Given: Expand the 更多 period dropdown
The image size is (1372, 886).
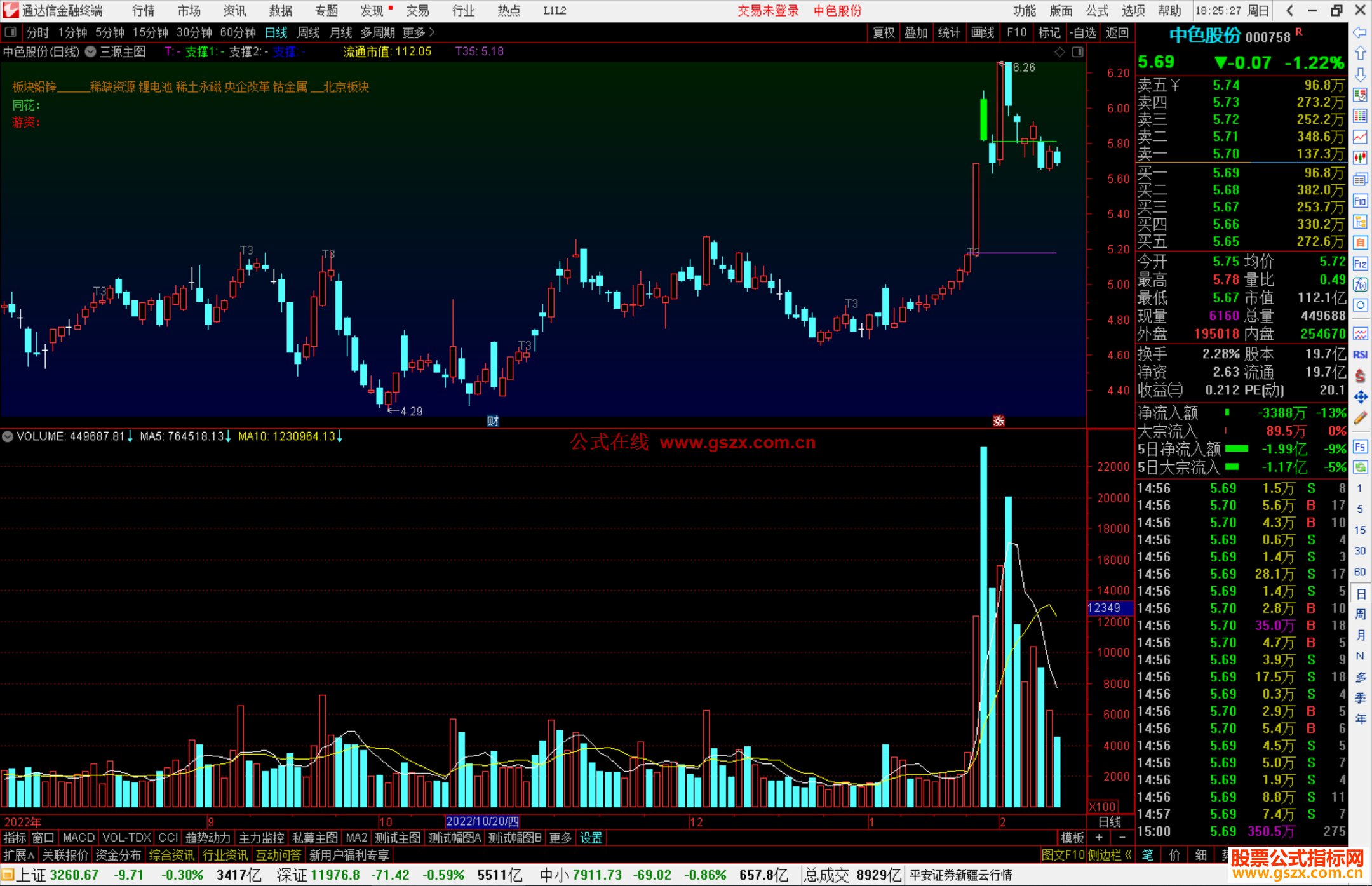Looking at the screenshot, I should click(419, 32).
